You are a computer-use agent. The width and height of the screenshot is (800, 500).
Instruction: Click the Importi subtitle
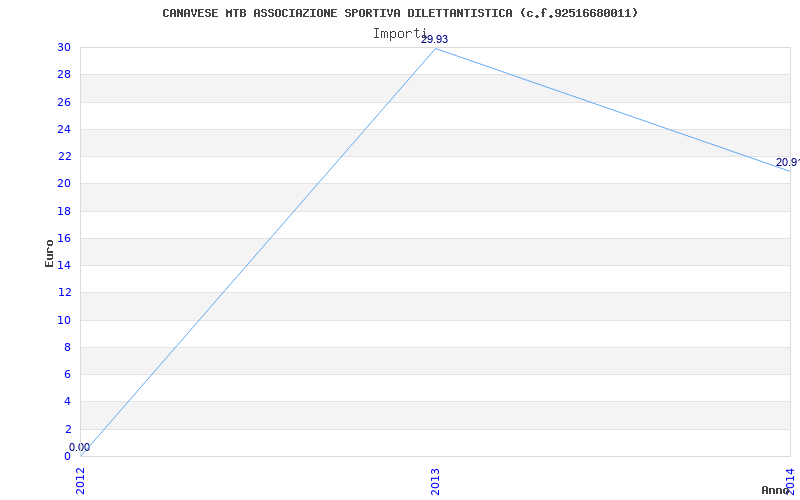(x=399, y=34)
